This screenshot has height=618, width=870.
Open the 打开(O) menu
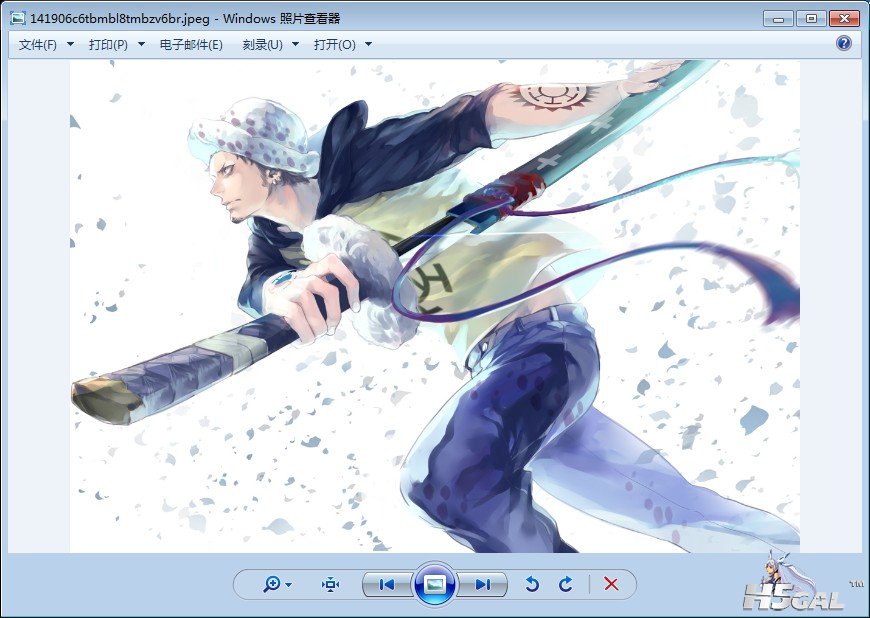(335, 44)
